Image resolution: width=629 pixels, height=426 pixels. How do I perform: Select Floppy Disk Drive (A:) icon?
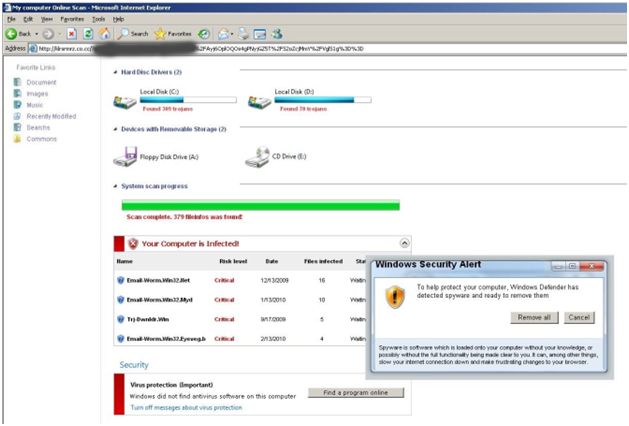click(125, 156)
